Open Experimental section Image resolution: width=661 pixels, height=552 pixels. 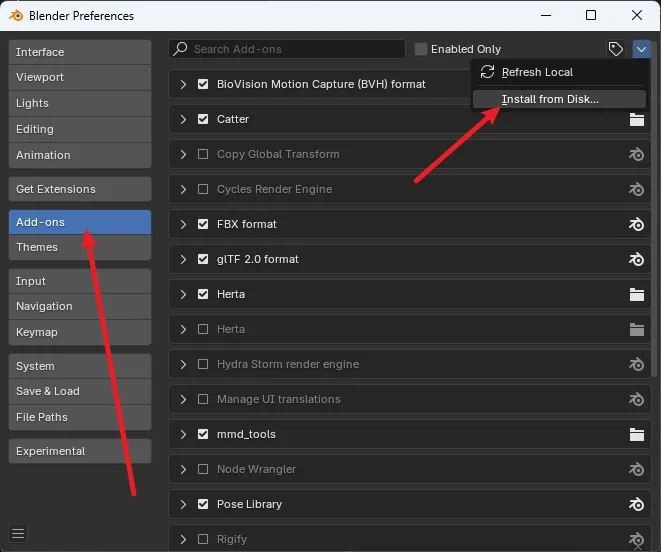click(x=80, y=451)
